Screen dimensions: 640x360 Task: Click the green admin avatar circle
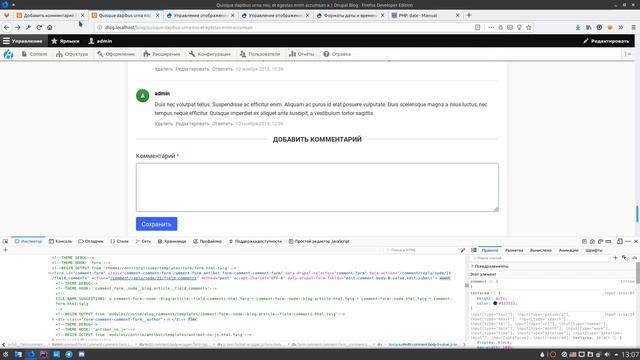point(142,96)
